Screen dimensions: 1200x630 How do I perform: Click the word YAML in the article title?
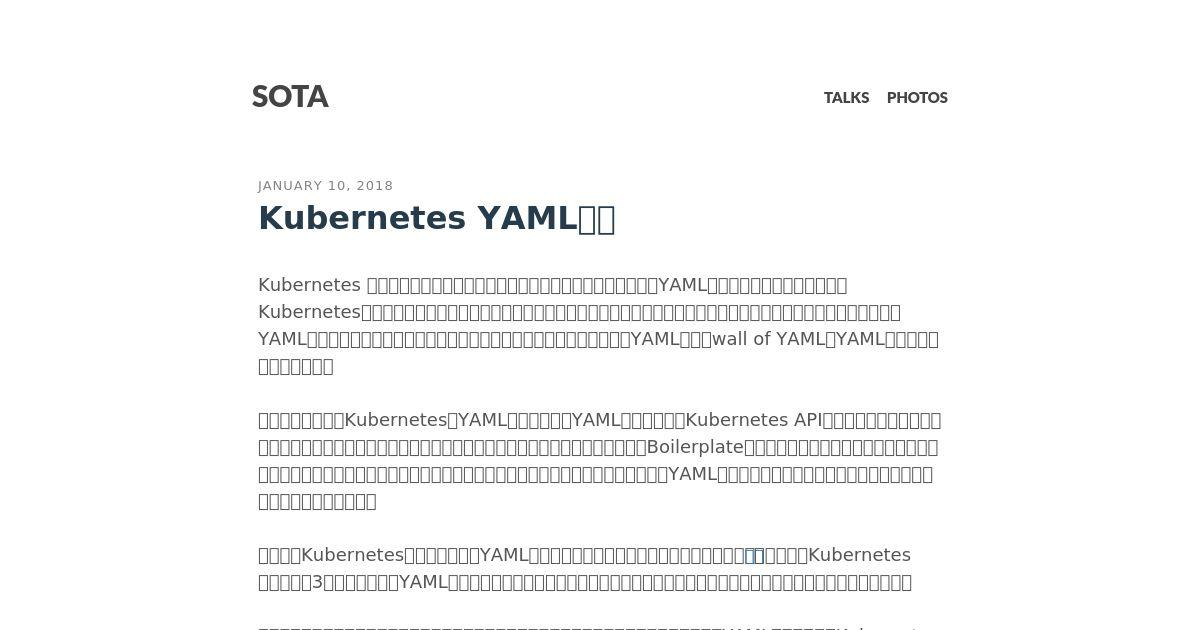coord(527,218)
